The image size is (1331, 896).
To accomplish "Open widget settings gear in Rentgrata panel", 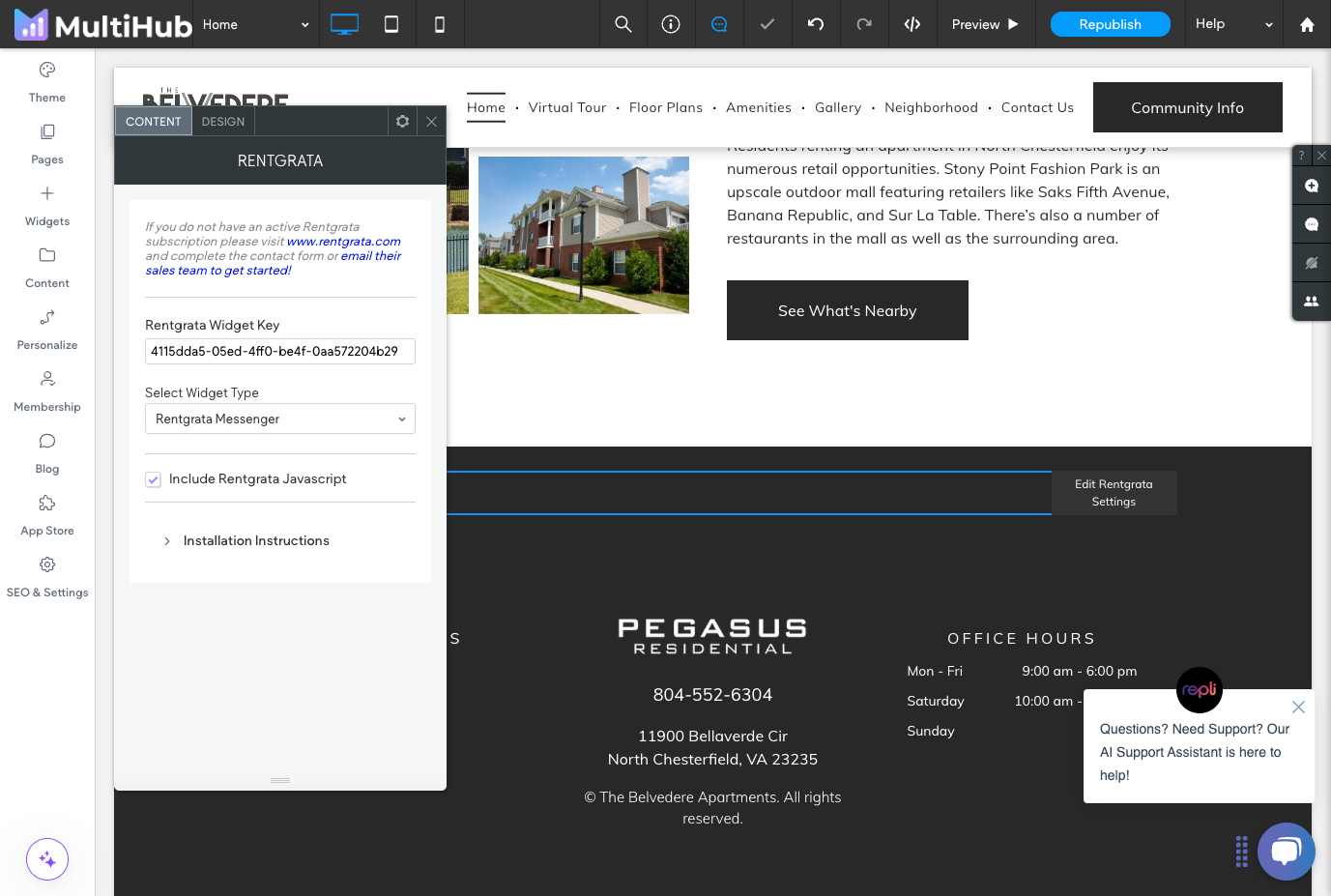I will (x=403, y=121).
